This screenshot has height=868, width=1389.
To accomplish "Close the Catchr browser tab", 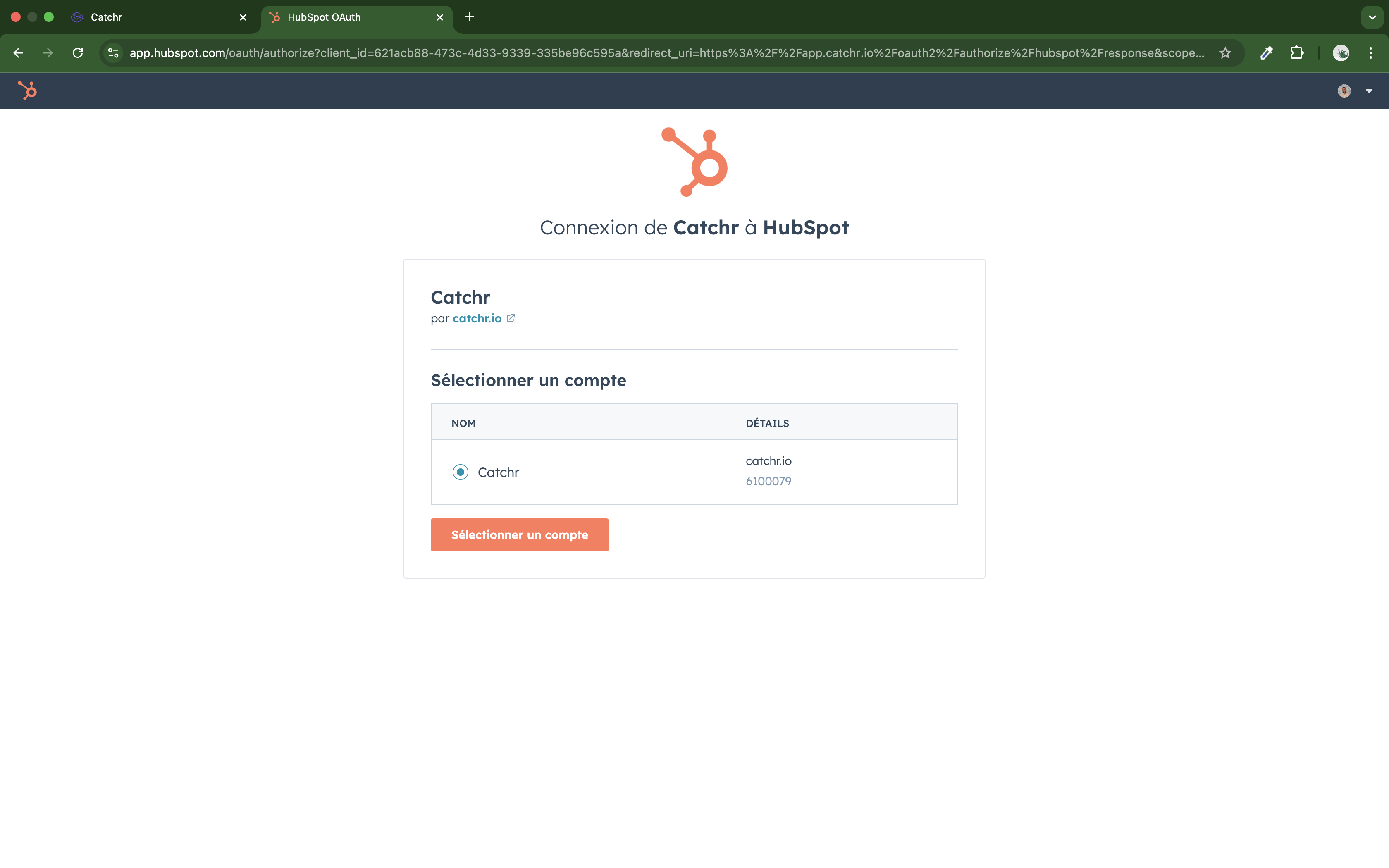I will click(243, 17).
